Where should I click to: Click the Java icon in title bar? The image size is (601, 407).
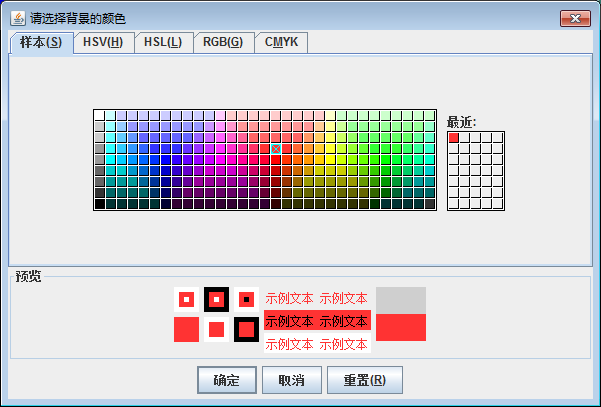[x=18, y=18]
